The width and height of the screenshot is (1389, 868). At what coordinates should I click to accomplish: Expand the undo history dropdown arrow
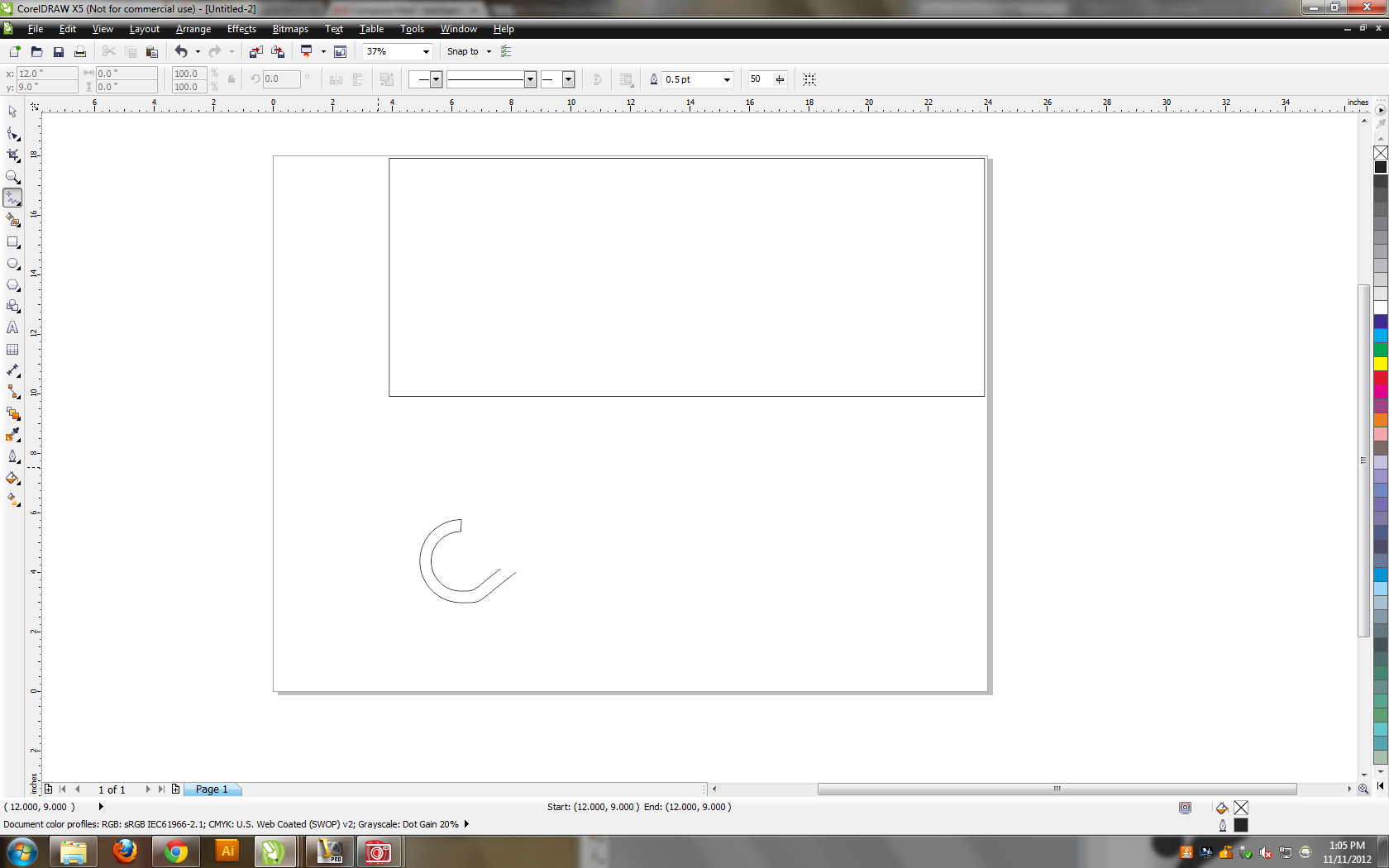coord(198,51)
